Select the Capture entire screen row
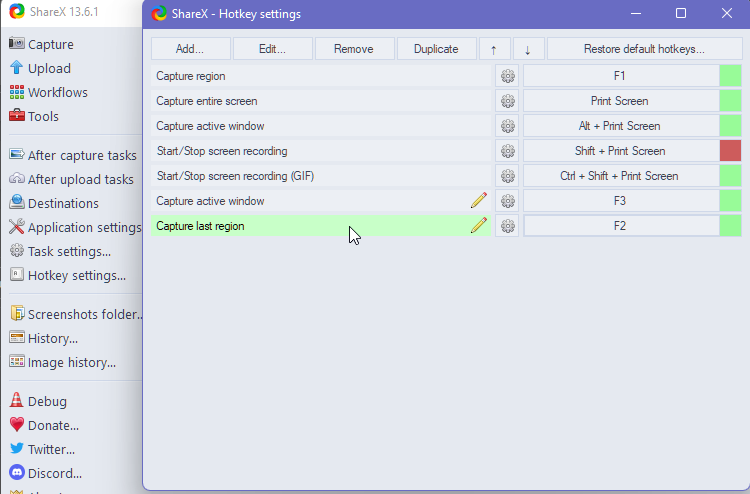The width and height of the screenshot is (750, 494). click(321, 101)
